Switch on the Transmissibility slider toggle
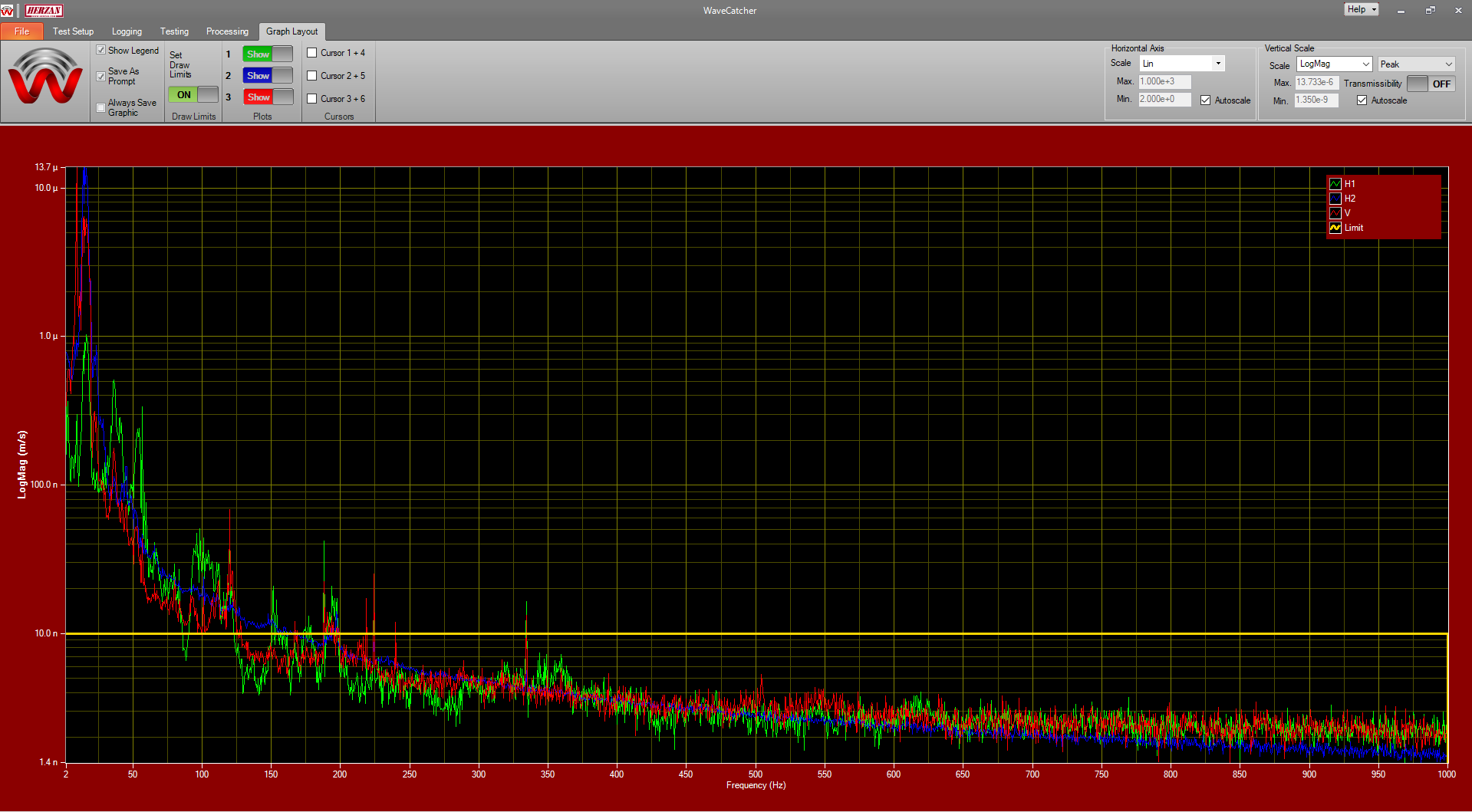Screen dimensions: 1472x812 [1431, 84]
